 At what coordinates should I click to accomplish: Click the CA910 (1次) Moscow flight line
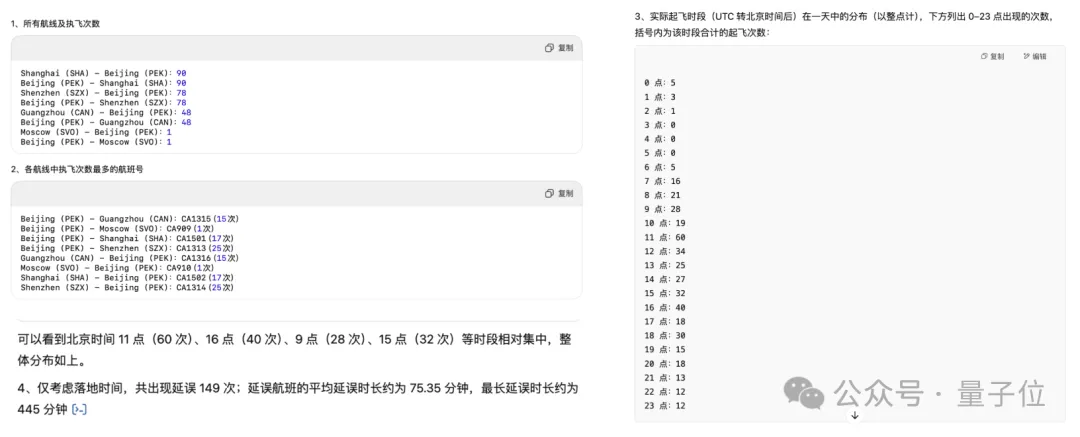click(x=118, y=267)
